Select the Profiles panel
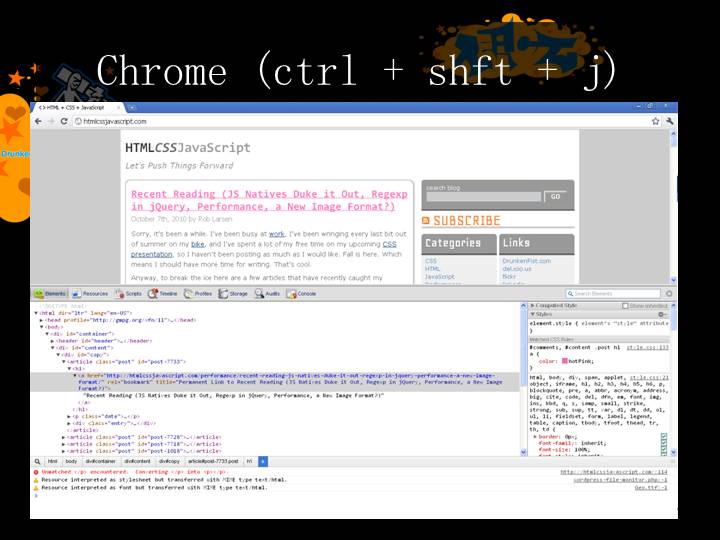 coord(198,294)
